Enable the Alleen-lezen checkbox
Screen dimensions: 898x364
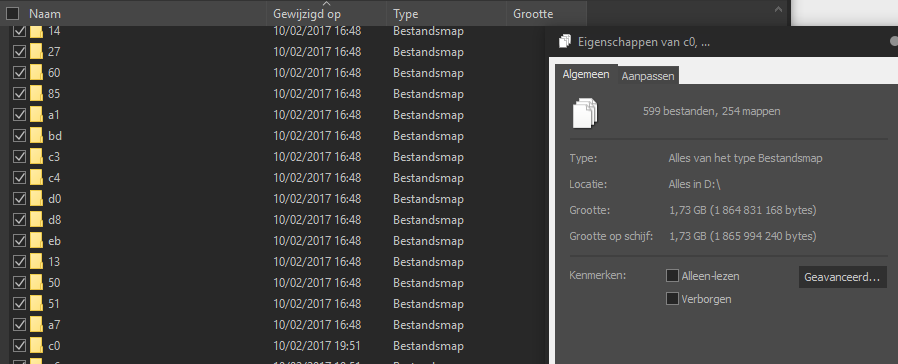coord(672,276)
